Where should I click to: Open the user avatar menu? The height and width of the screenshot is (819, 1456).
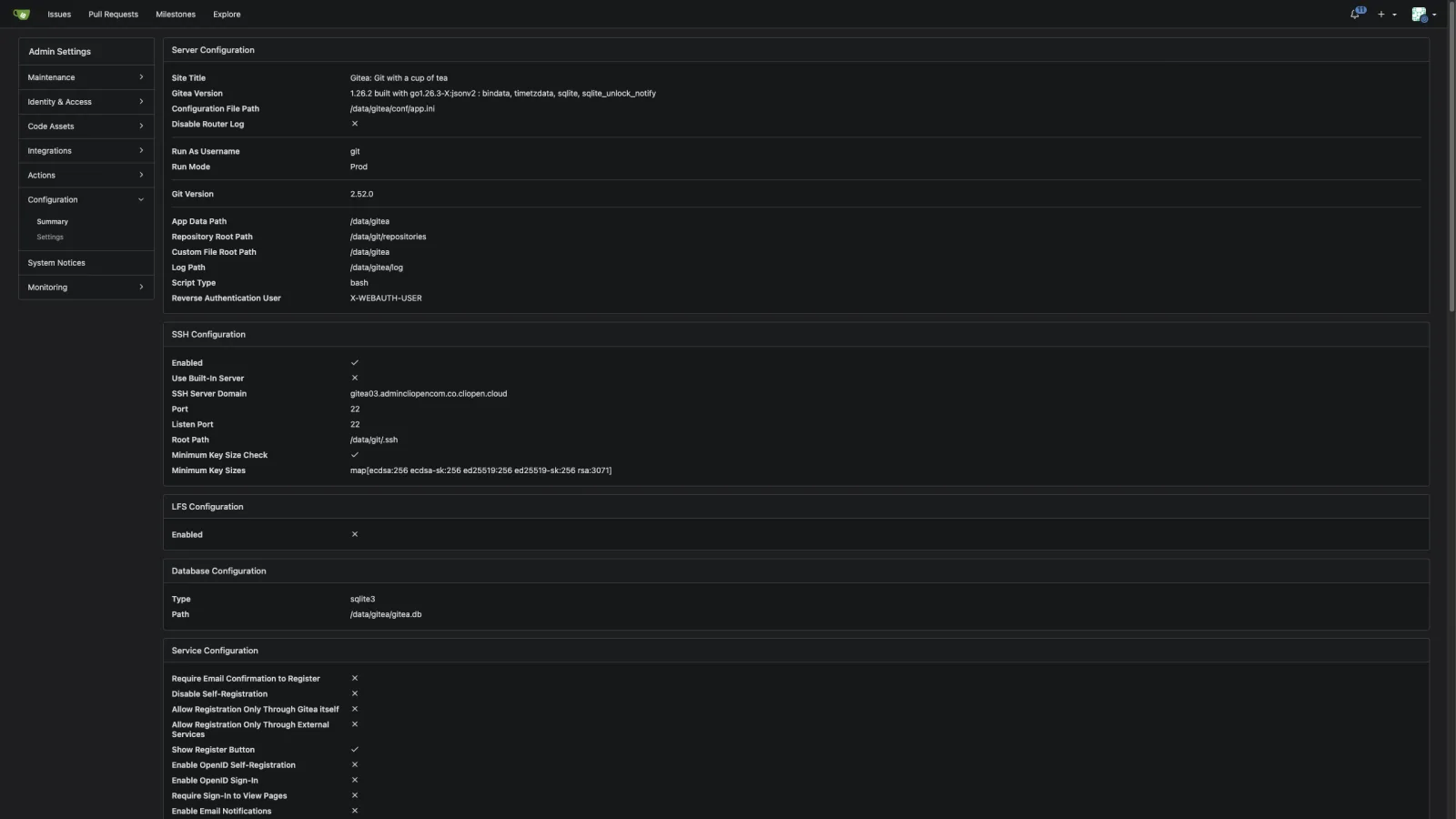(x=1424, y=15)
